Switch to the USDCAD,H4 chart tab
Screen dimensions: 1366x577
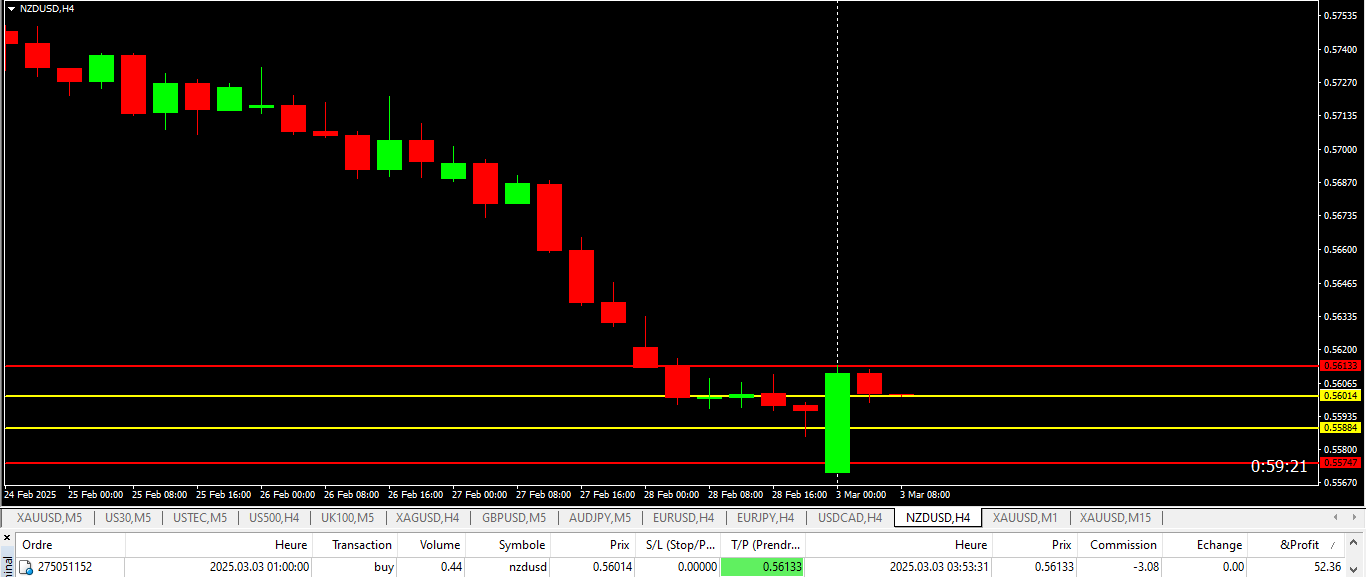849,518
